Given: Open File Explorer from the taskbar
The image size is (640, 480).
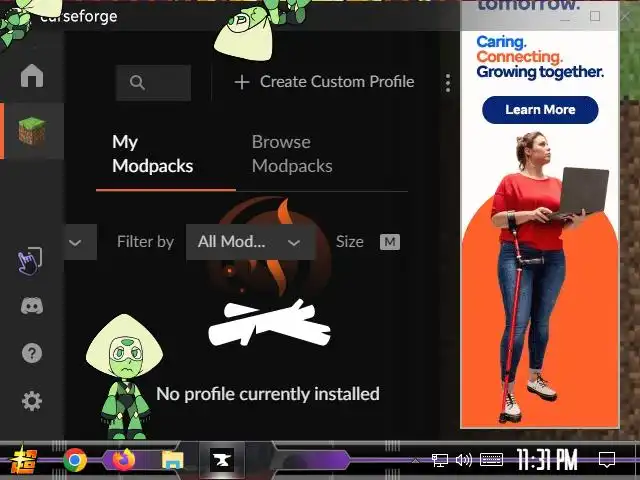Looking at the screenshot, I should coord(172,460).
